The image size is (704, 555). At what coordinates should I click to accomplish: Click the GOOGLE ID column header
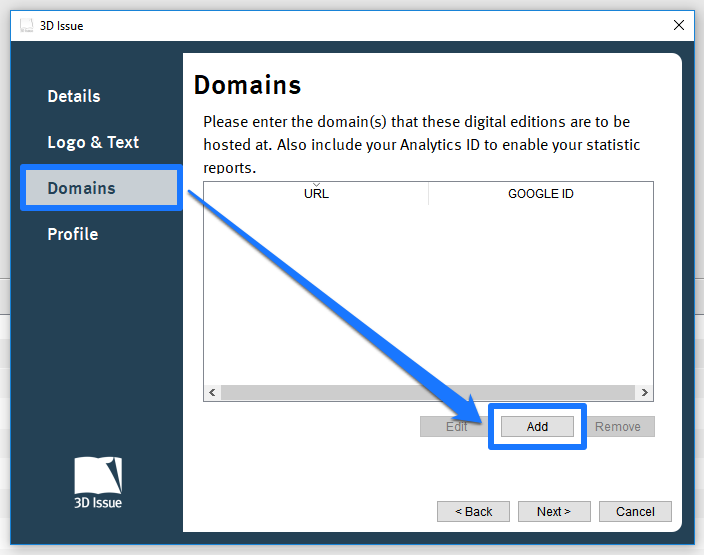coord(540,193)
